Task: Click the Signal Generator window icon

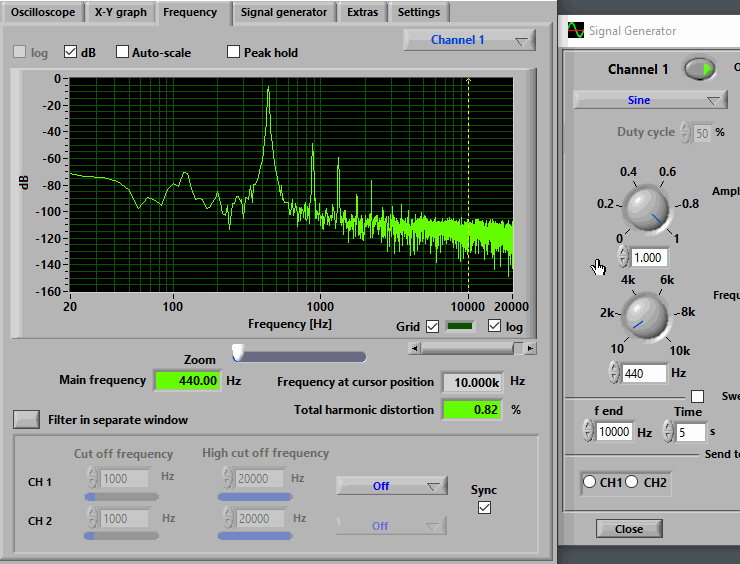Action: coord(576,30)
